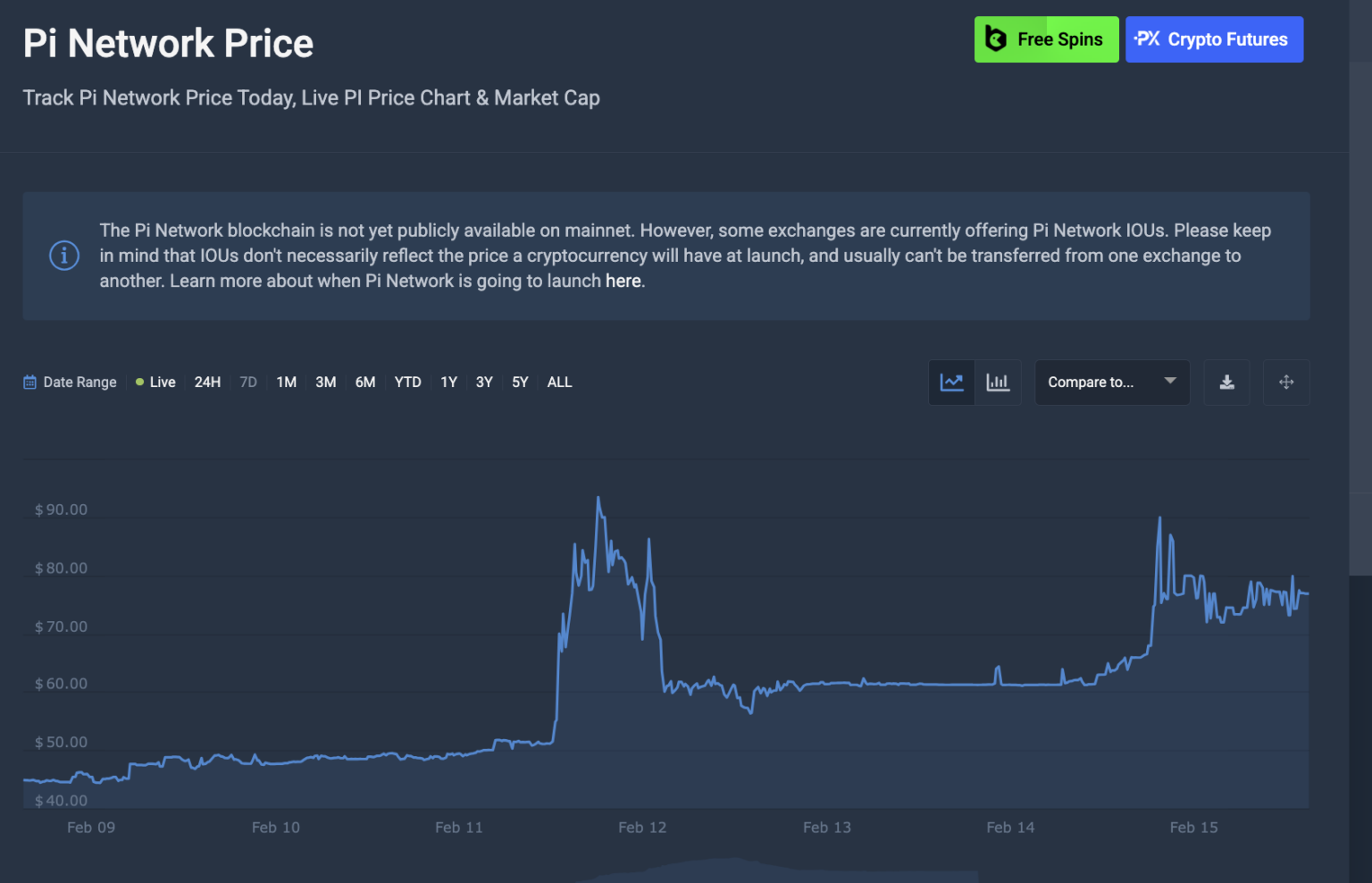The image size is (1372, 883).
Task: Open the Crypto Futures button
Action: coord(1214,38)
